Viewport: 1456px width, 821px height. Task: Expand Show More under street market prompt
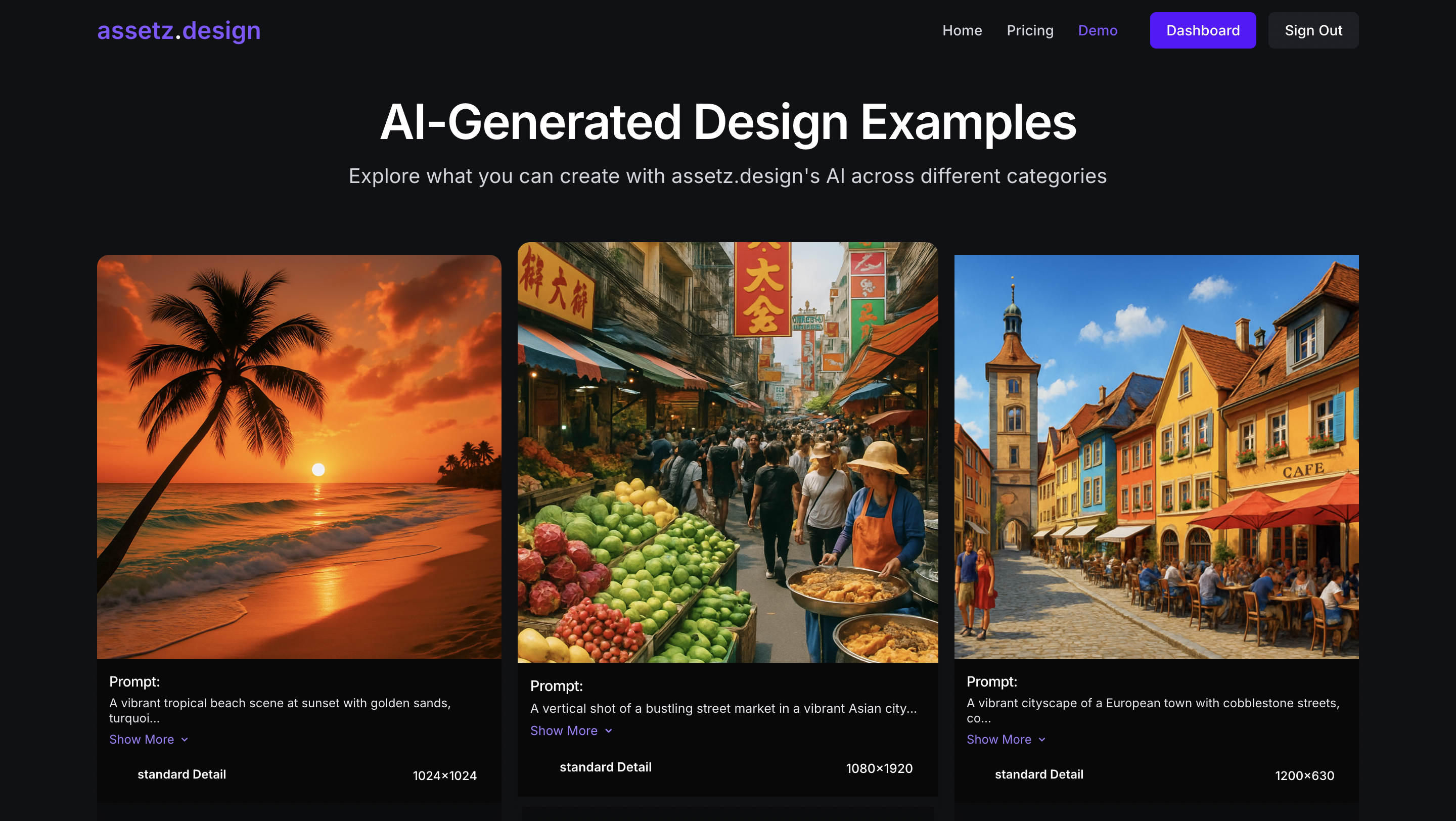(x=564, y=731)
